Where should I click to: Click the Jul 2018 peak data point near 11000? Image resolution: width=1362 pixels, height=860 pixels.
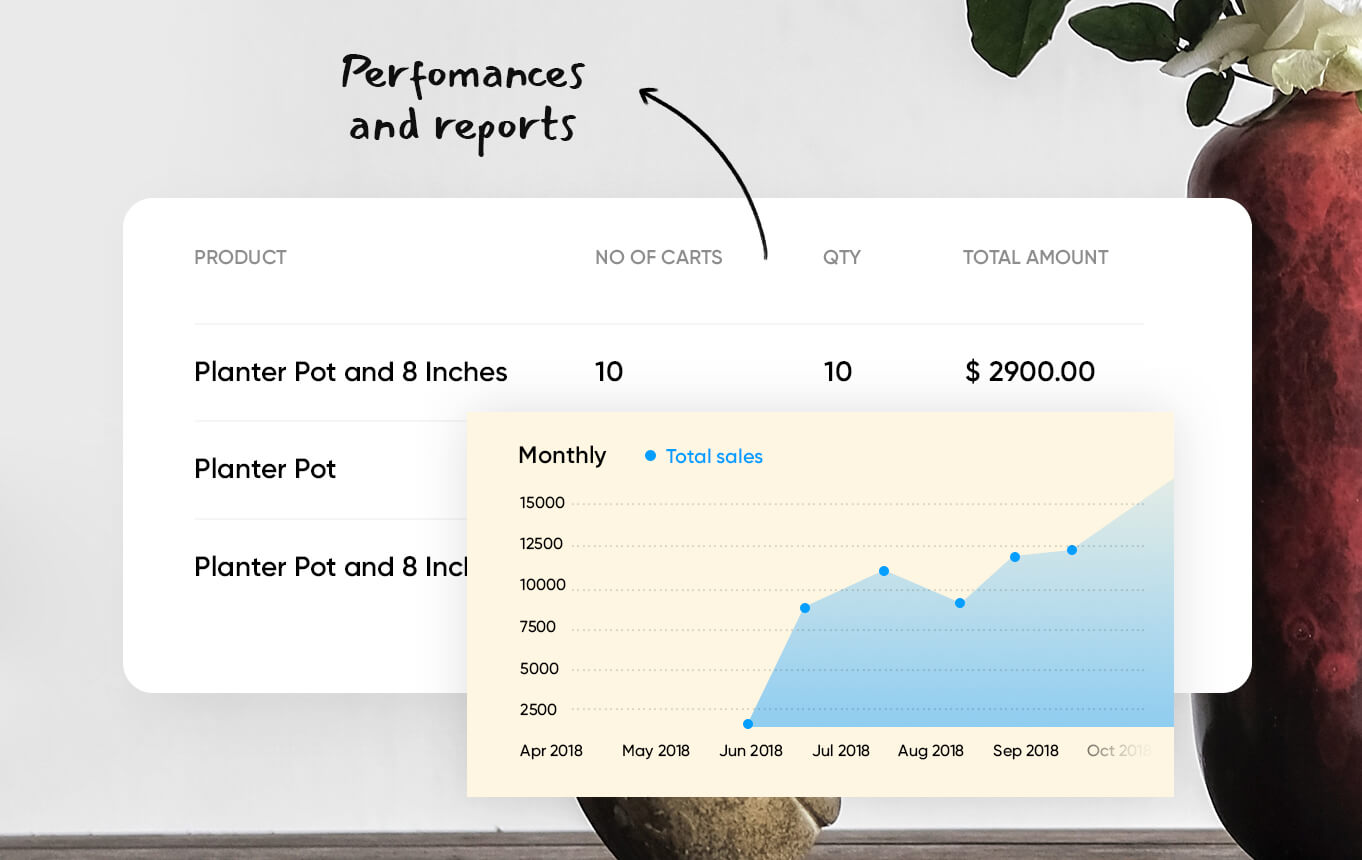pos(884,571)
